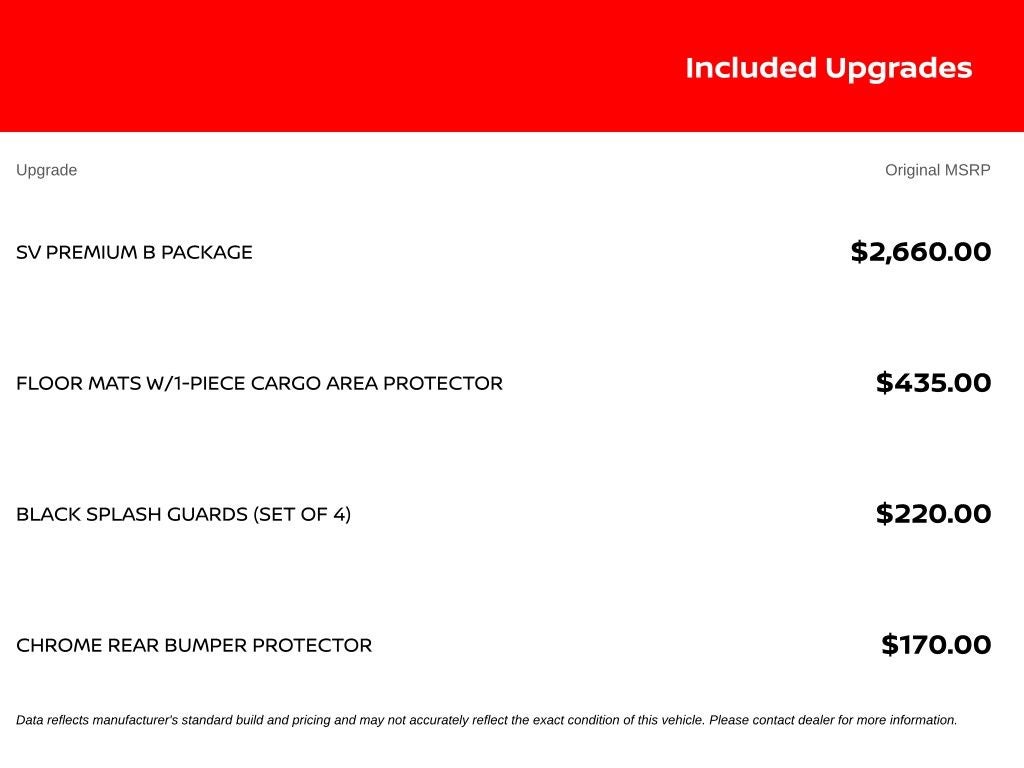
Task: Select the Original MSRP column header
Action: [938, 170]
